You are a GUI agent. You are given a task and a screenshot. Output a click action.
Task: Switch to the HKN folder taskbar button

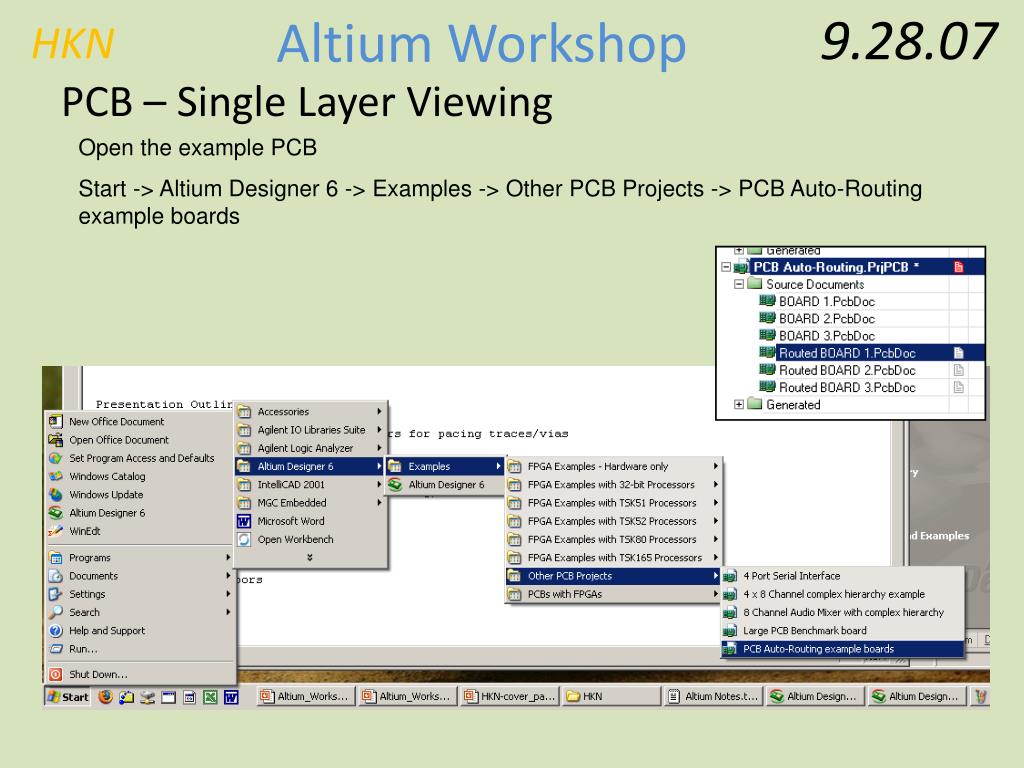612,696
